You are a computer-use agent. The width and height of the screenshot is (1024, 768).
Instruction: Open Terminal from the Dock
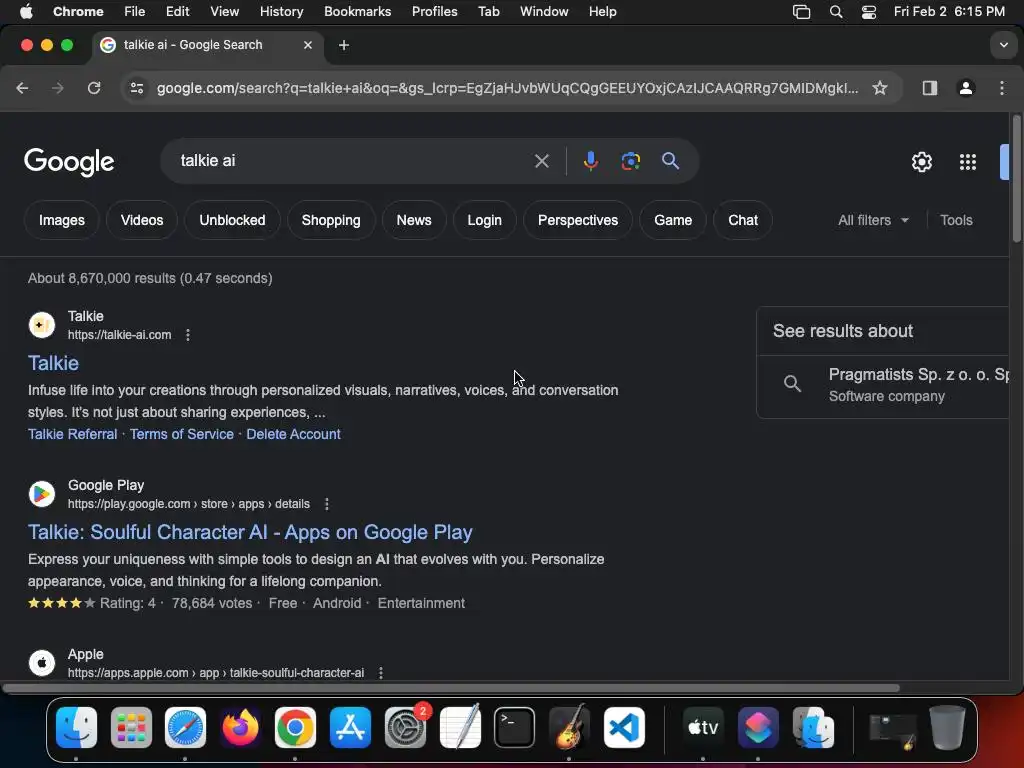514,727
